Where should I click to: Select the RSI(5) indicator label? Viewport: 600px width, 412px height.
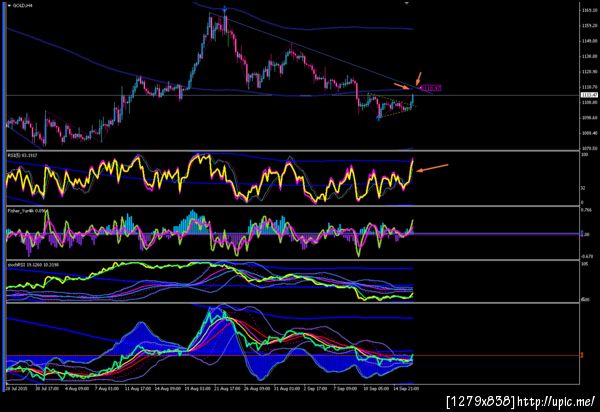coord(22,156)
